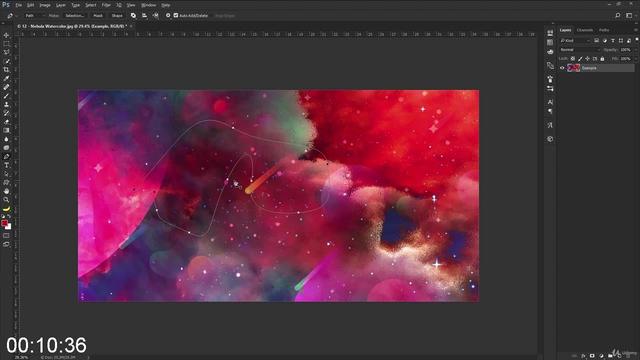The width and height of the screenshot is (640, 360).
Task: Select the Path Selection tool
Action: coord(6,174)
